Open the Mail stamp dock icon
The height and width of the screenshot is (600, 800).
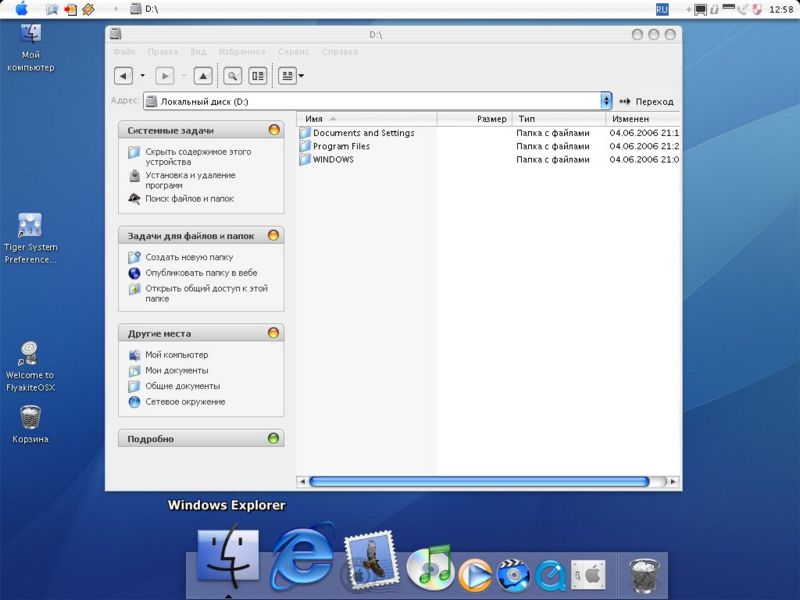point(370,559)
